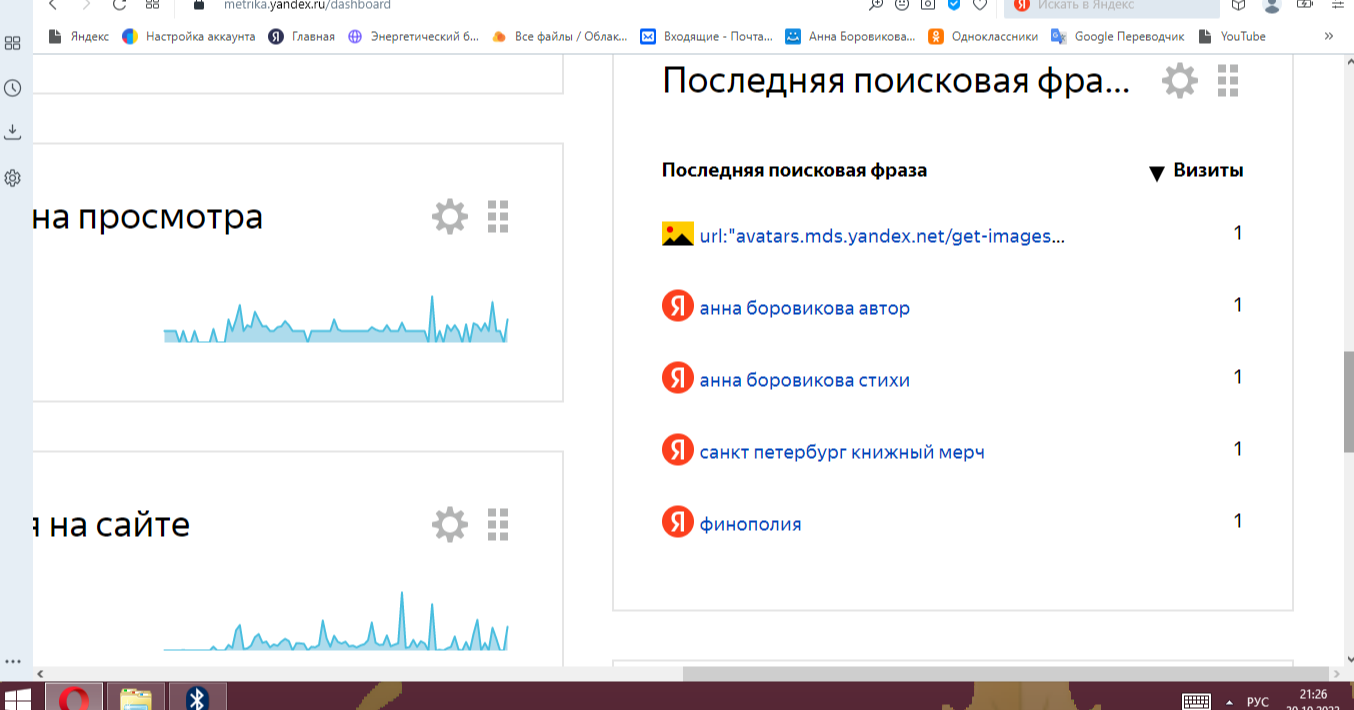Open Opera sidebar workspaces icon
1354x710 pixels.
pos(13,43)
